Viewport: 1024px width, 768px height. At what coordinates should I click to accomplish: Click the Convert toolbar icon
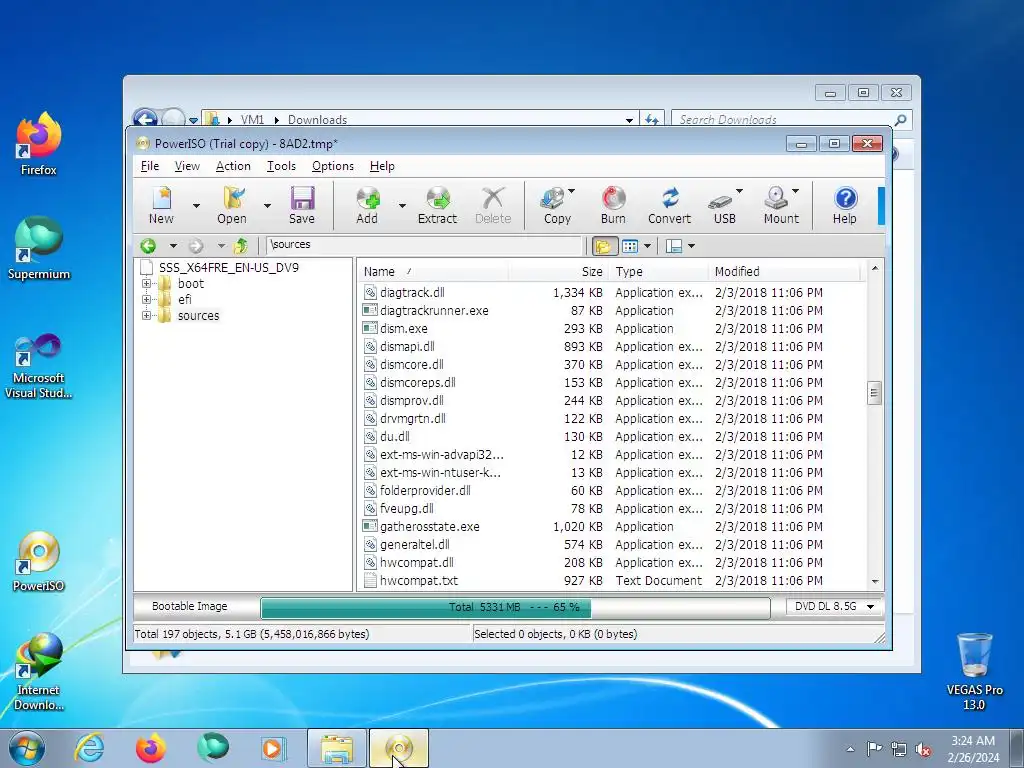coord(669,205)
